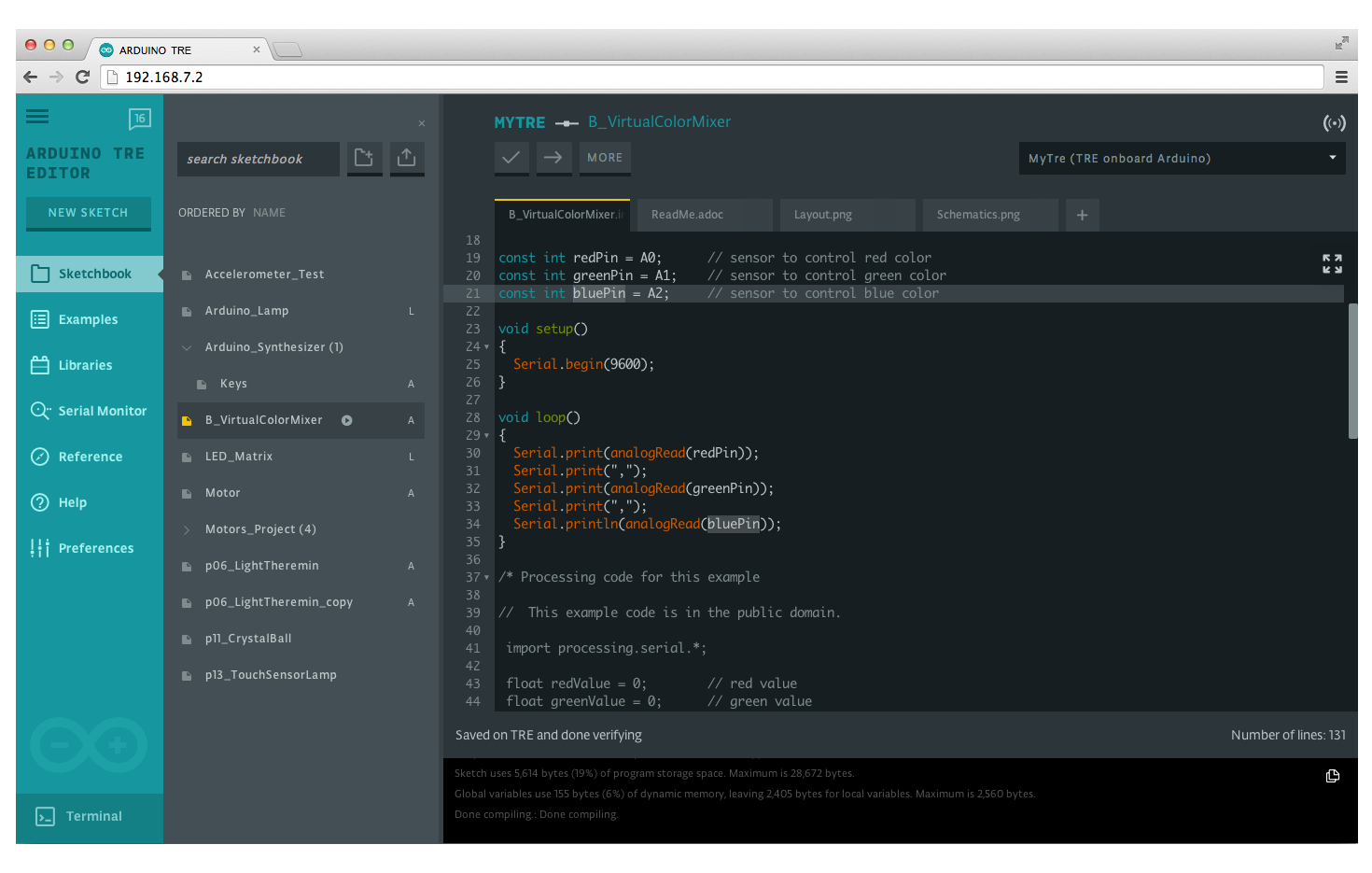
Task: Open the Terminal panel
Action: pyautogui.click(x=90, y=816)
